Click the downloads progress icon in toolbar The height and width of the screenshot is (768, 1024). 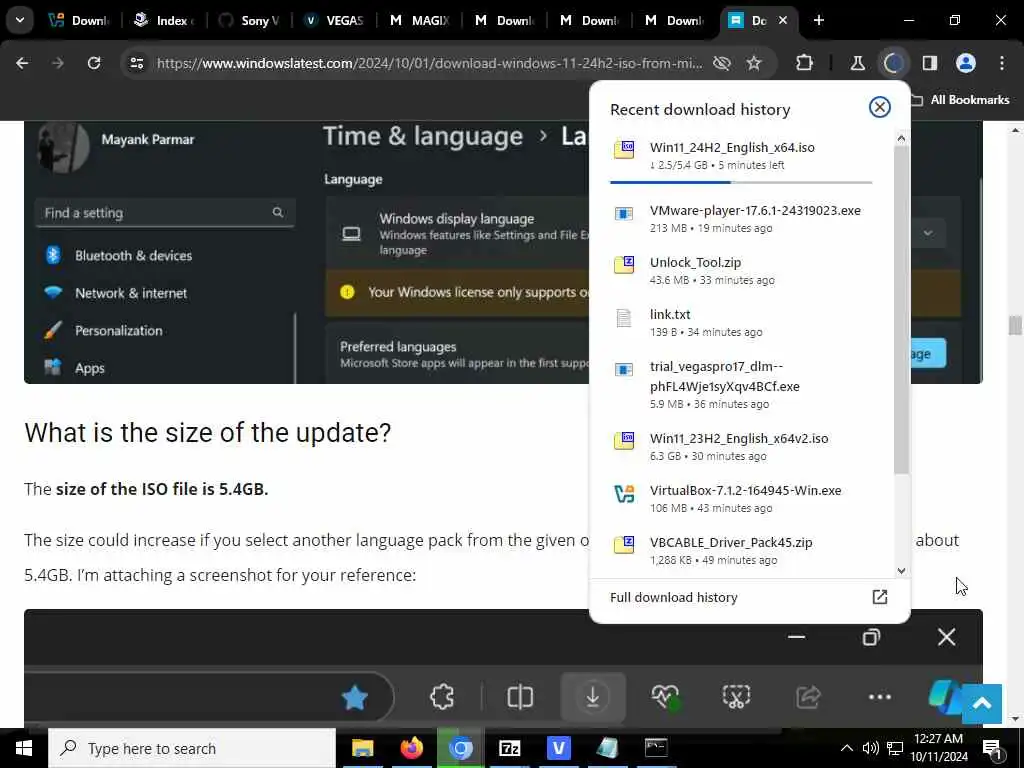(x=893, y=63)
